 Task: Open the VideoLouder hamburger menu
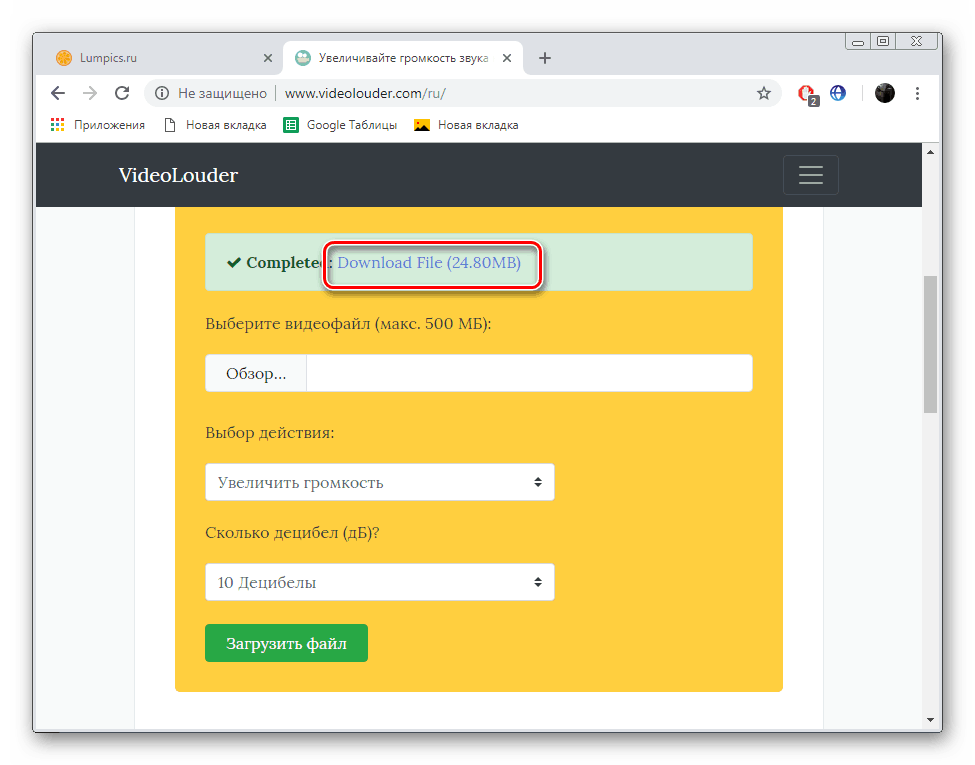[811, 175]
